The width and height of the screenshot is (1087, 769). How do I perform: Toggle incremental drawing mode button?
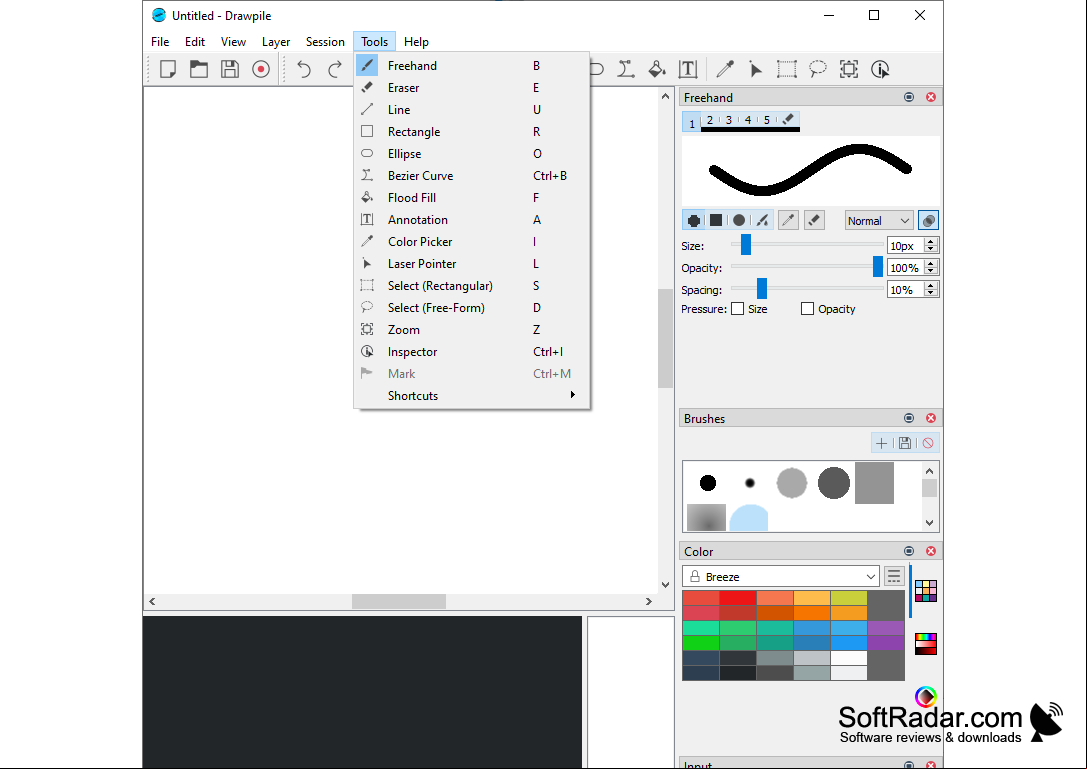point(928,221)
